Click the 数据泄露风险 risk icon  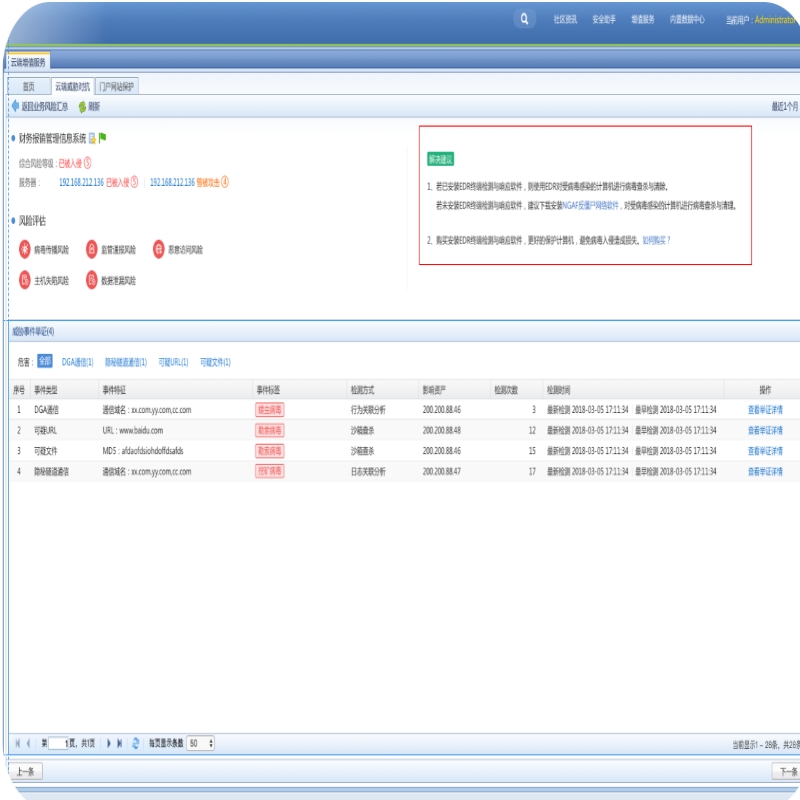click(92, 280)
